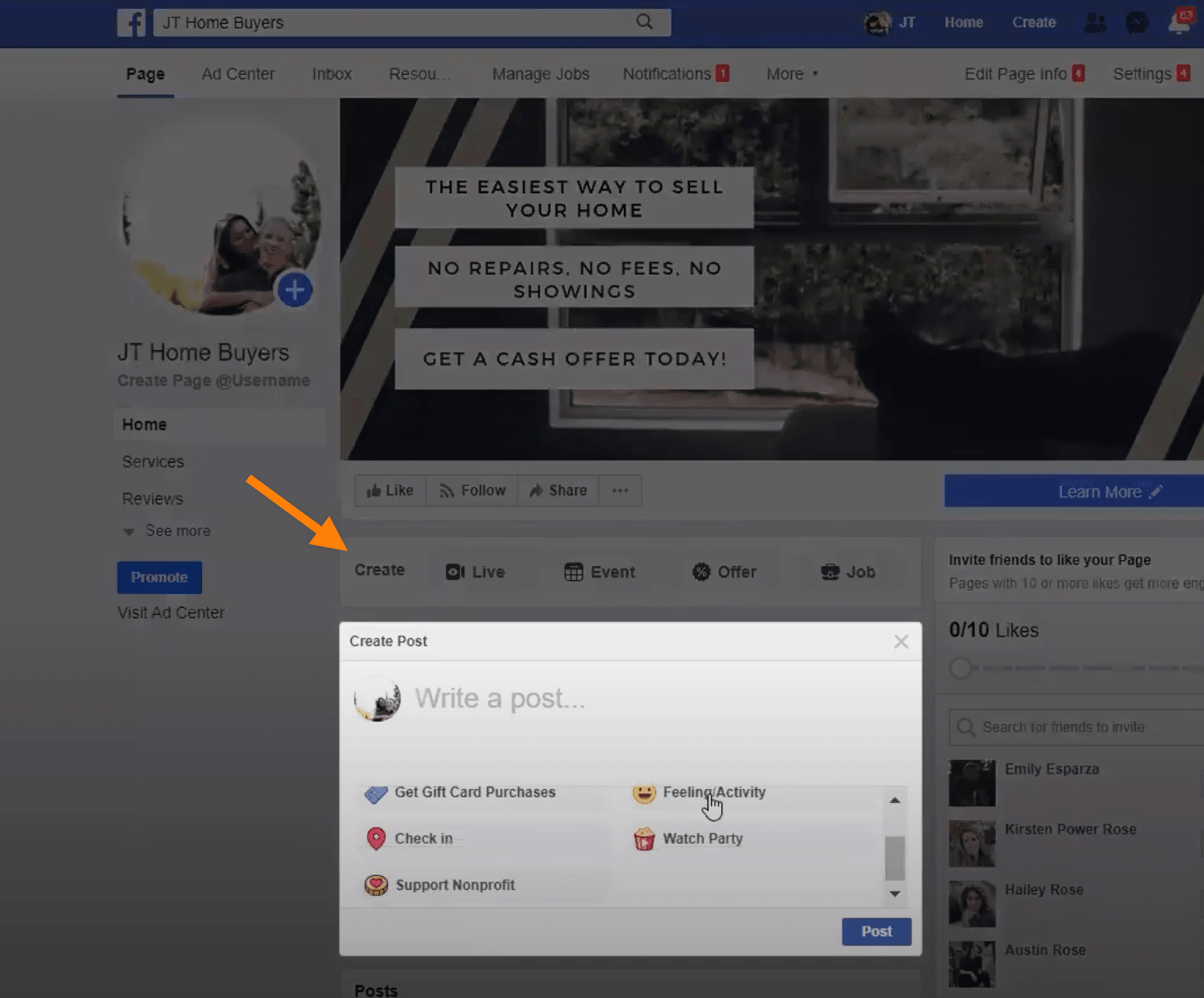Image resolution: width=1204 pixels, height=998 pixels.
Task: Click the gift card tag icon
Action: click(x=375, y=793)
